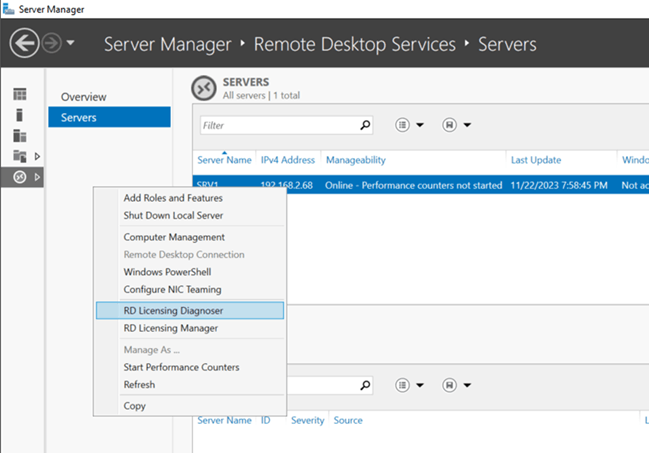Click the Forward navigation arrow button
The height and width of the screenshot is (453, 649).
(x=52, y=43)
